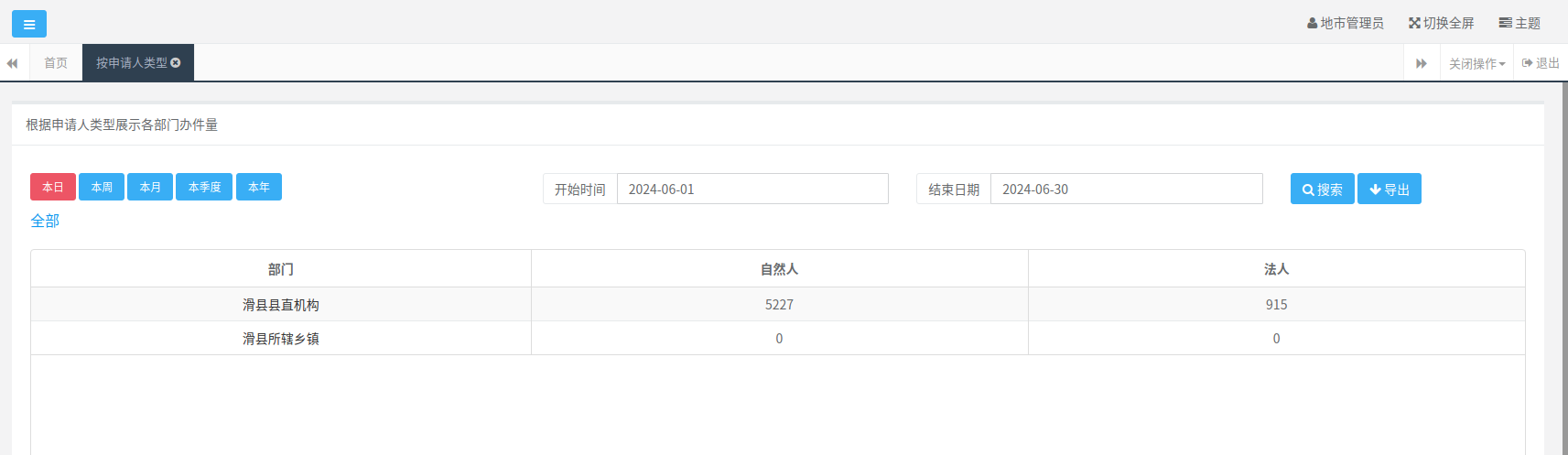Click the 开始时间 date input field
This screenshot has height=455, width=1568.
(x=752, y=190)
